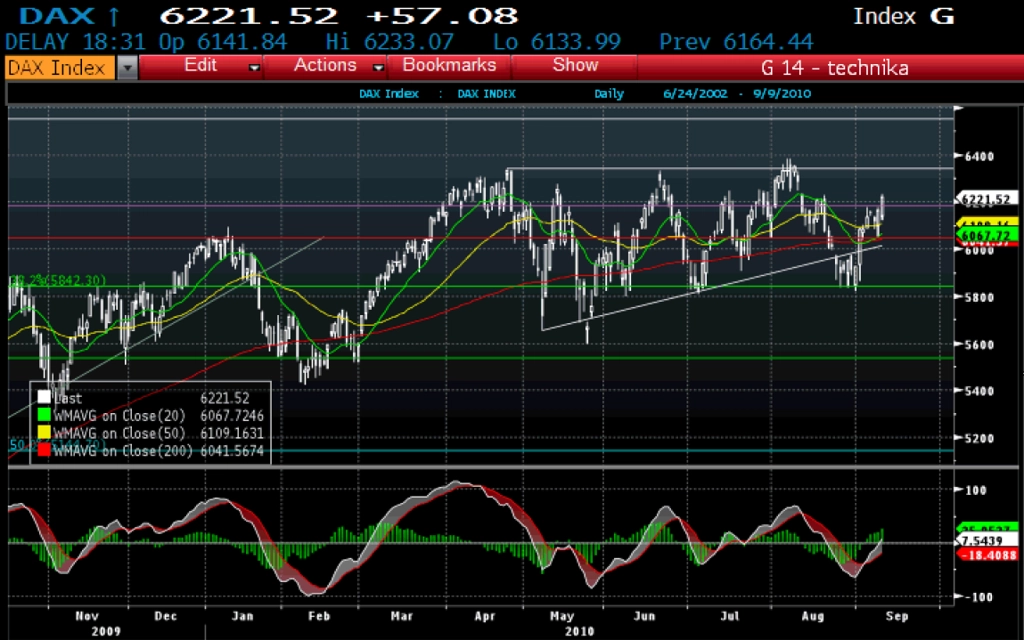Click red WMAVG on Close(200) legend swatch
The width and height of the screenshot is (1024, 640).
click(44, 450)
